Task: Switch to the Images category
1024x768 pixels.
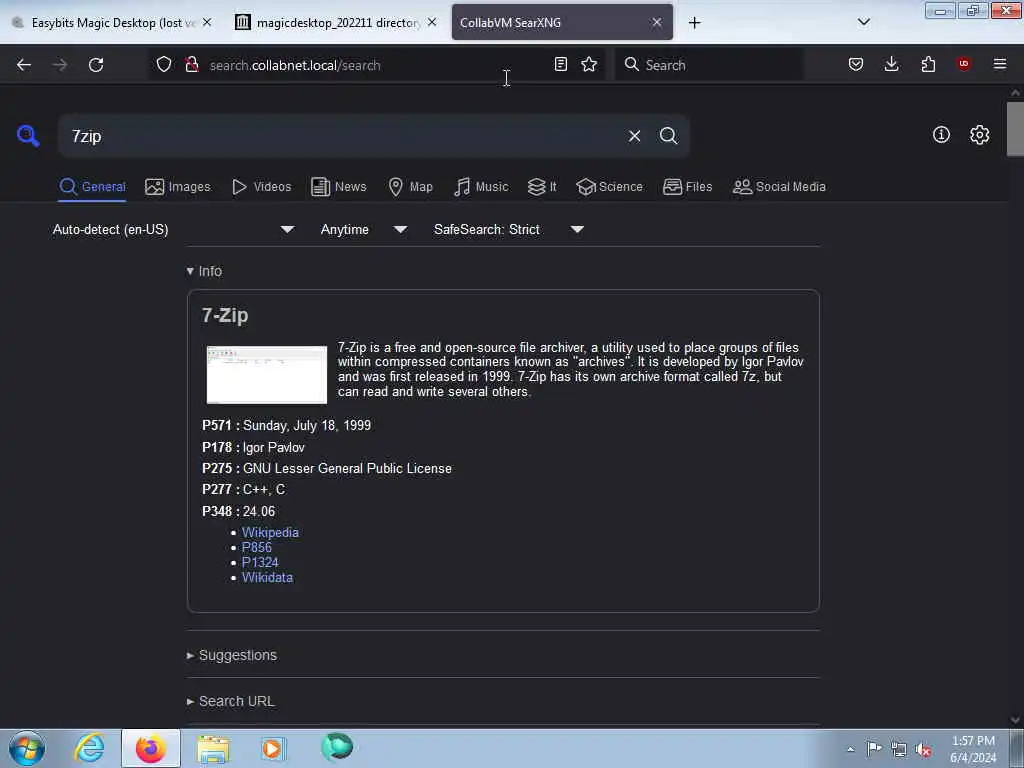Action: coord(178,187)
